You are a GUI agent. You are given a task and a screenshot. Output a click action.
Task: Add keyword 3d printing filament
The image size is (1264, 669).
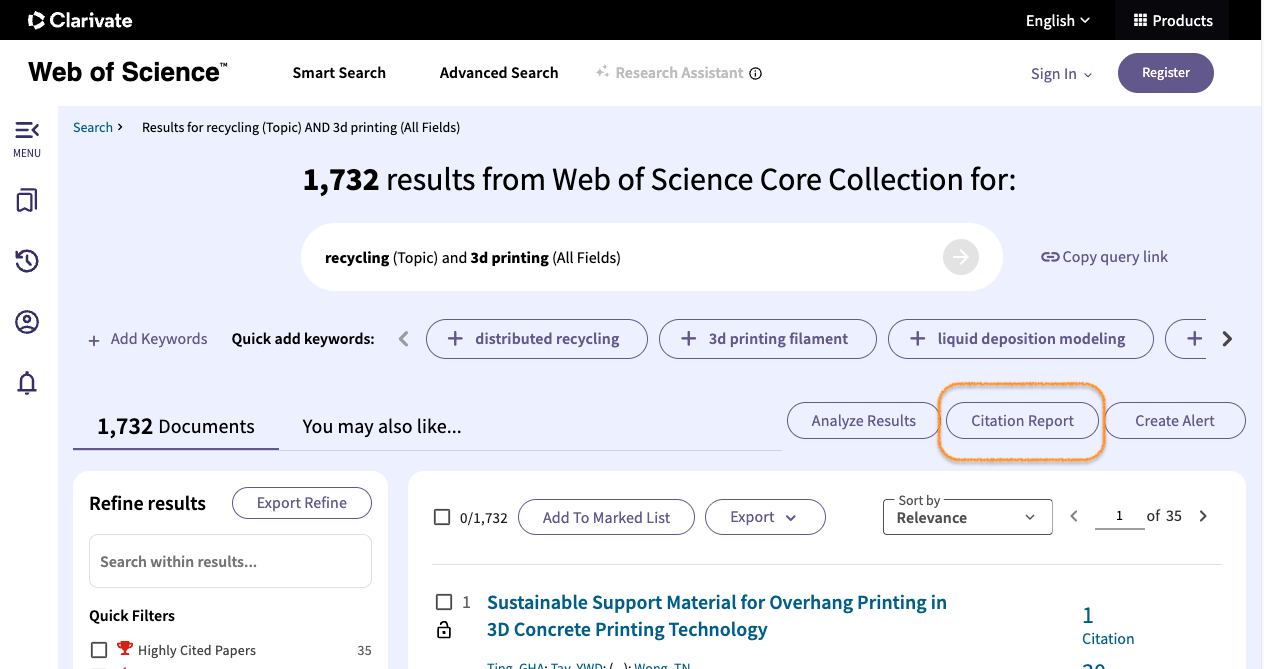pos(768,339)
